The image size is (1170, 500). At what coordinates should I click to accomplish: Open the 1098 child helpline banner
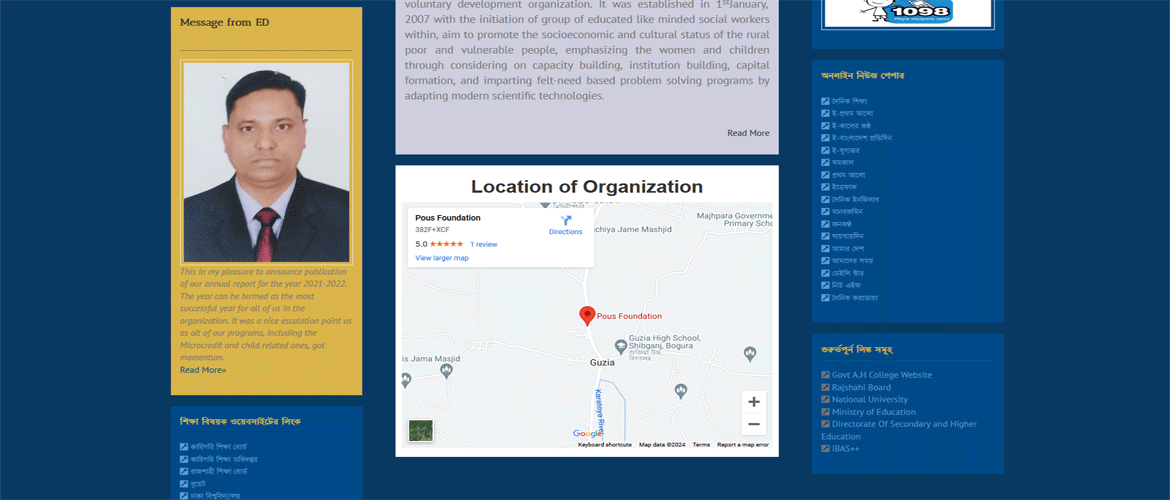click(x=907, y=13)
